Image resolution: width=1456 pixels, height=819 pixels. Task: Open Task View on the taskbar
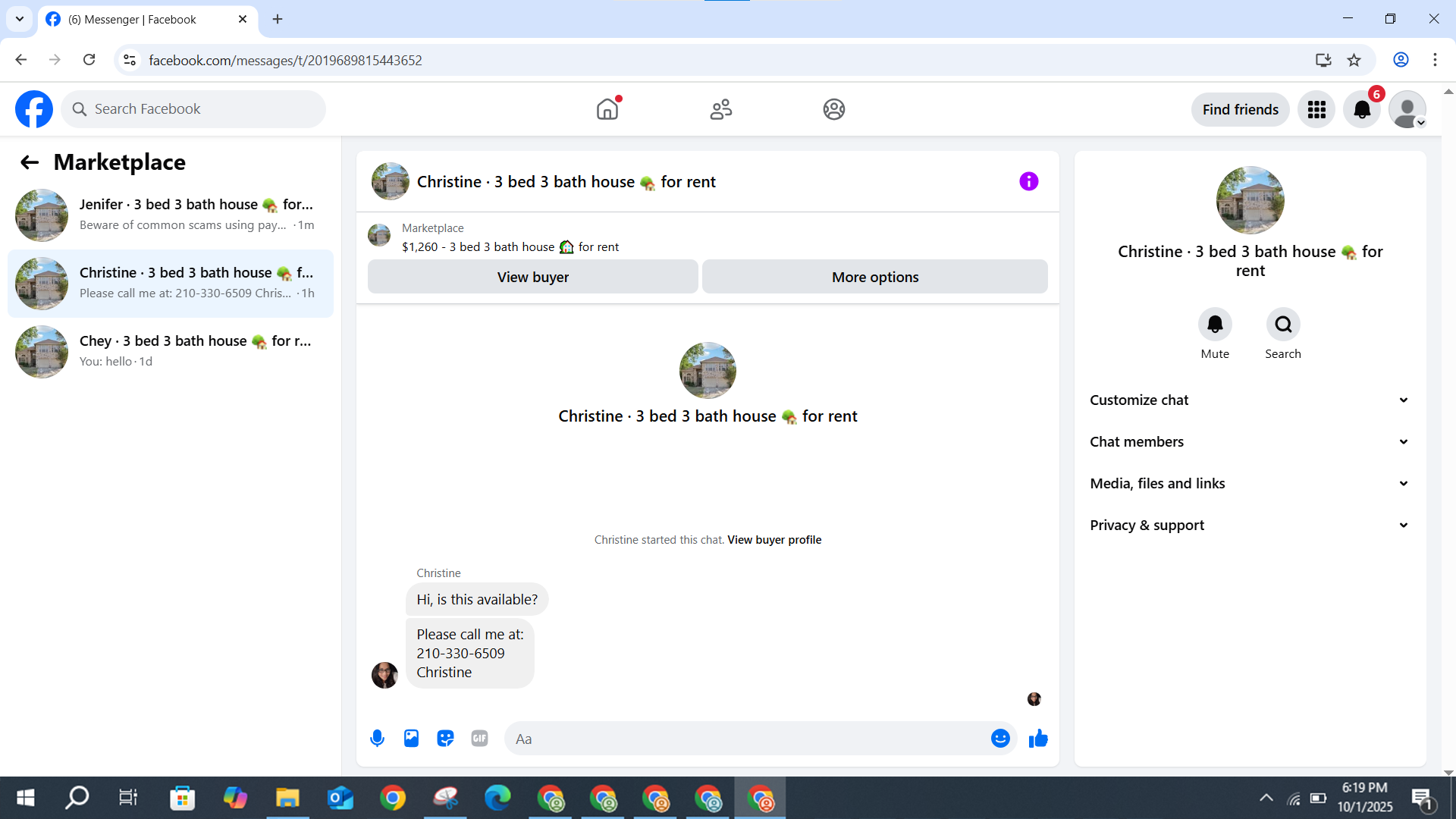(x=128, y=798)
